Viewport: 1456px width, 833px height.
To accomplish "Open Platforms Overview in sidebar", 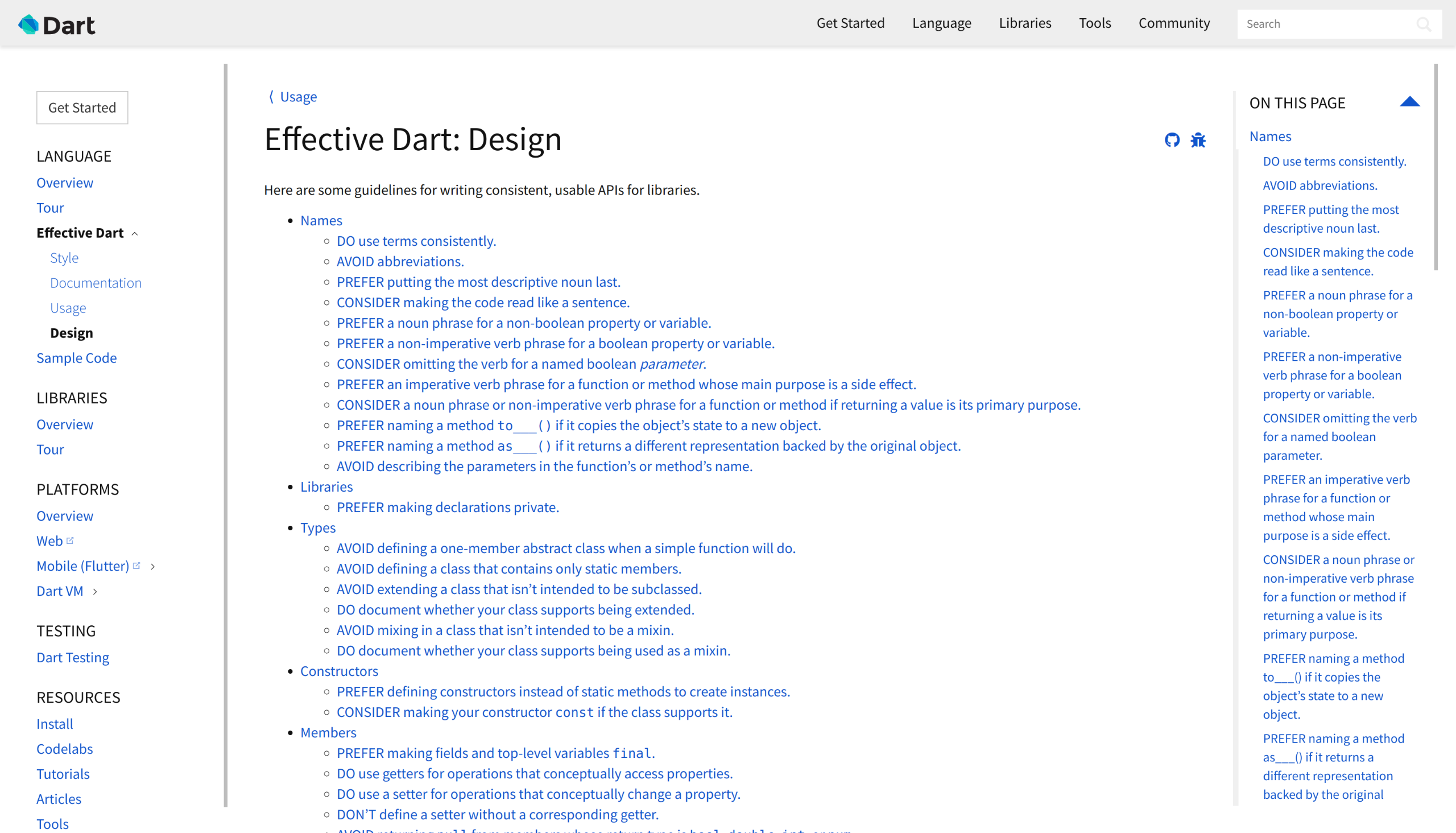I will [65, 516].
